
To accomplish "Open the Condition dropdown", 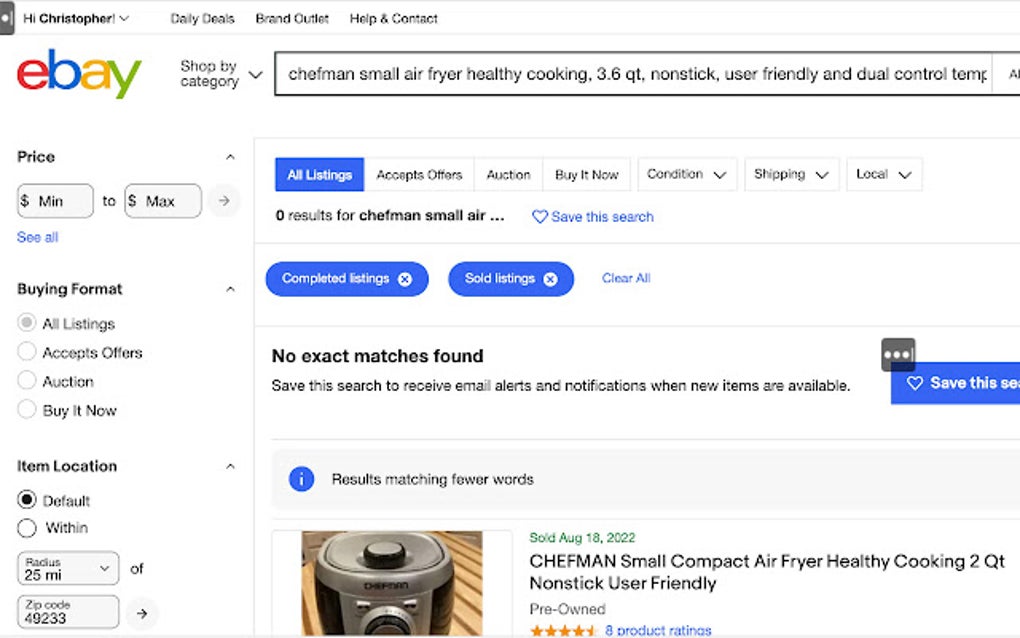I will pyautogui.click(x=686, y=174).
